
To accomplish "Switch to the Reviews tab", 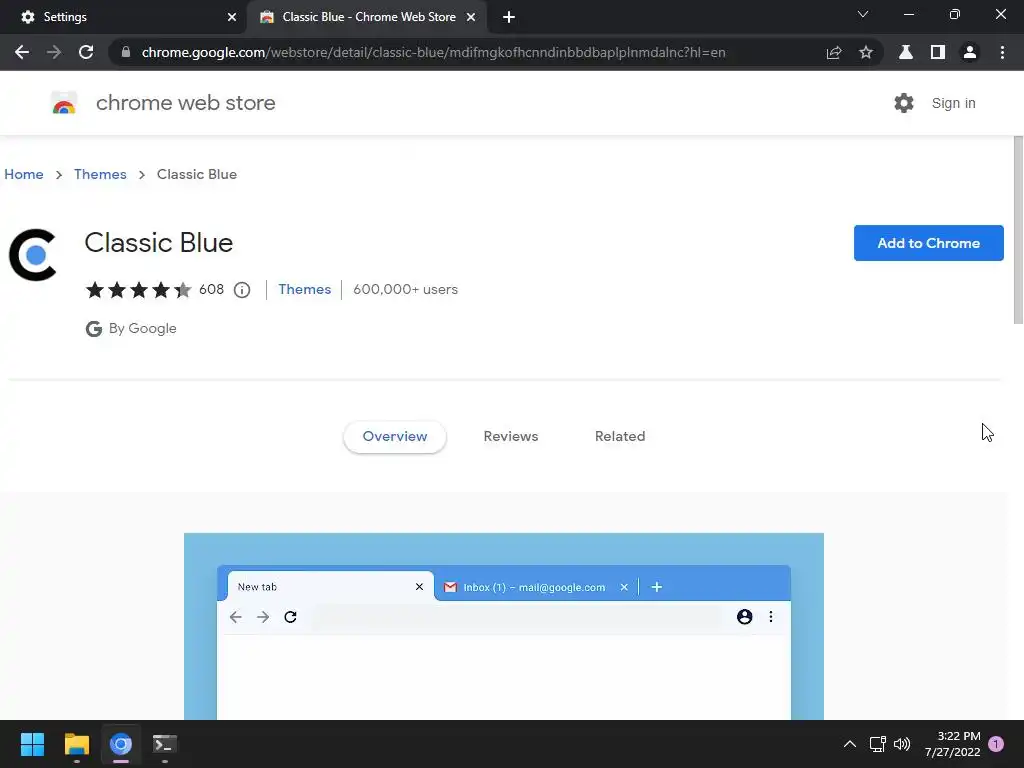I will pyautogui.click(x=511, y=436).
